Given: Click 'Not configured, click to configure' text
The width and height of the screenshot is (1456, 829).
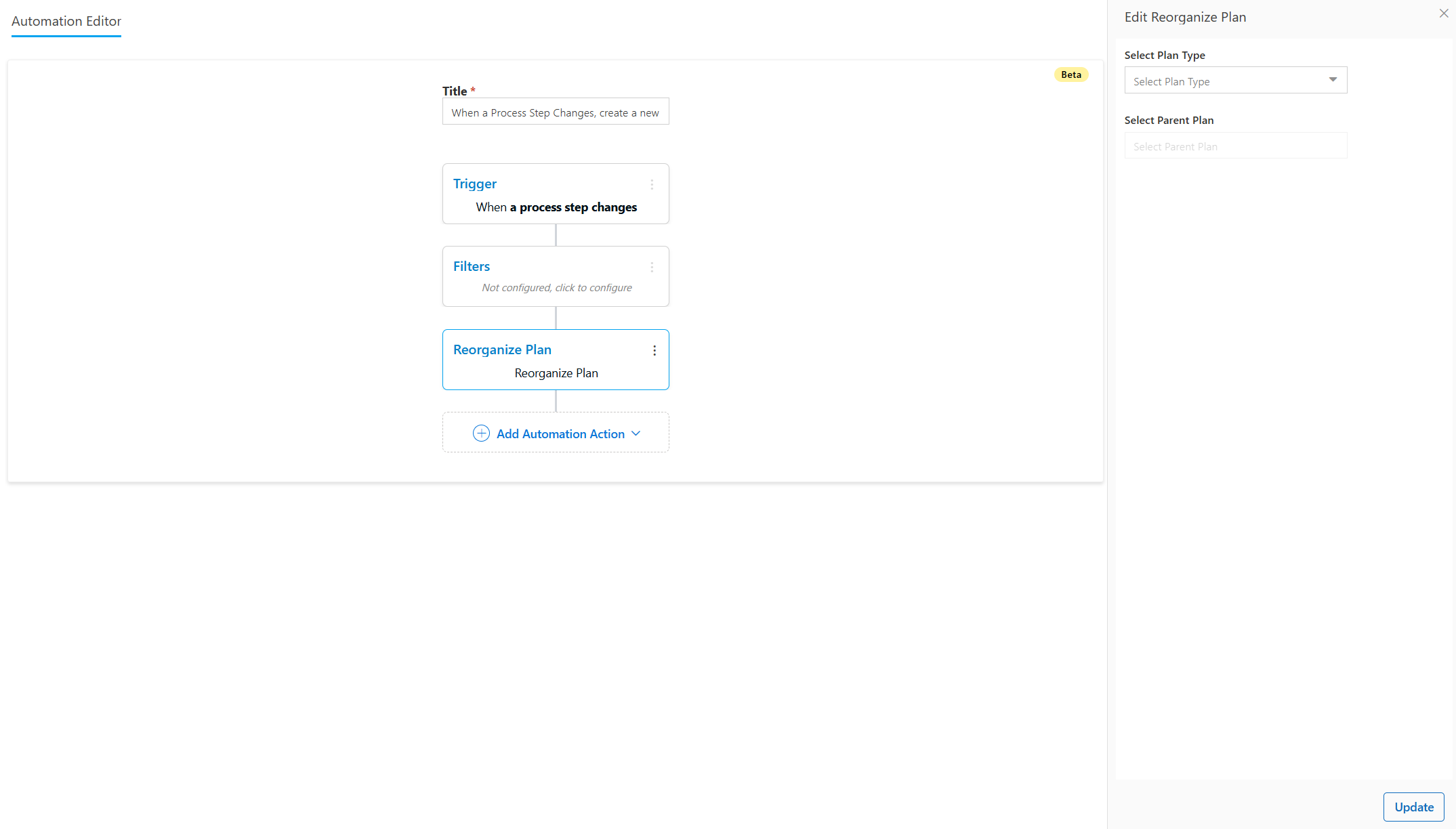Looking at the screenshot, I should tap(556, 288).
